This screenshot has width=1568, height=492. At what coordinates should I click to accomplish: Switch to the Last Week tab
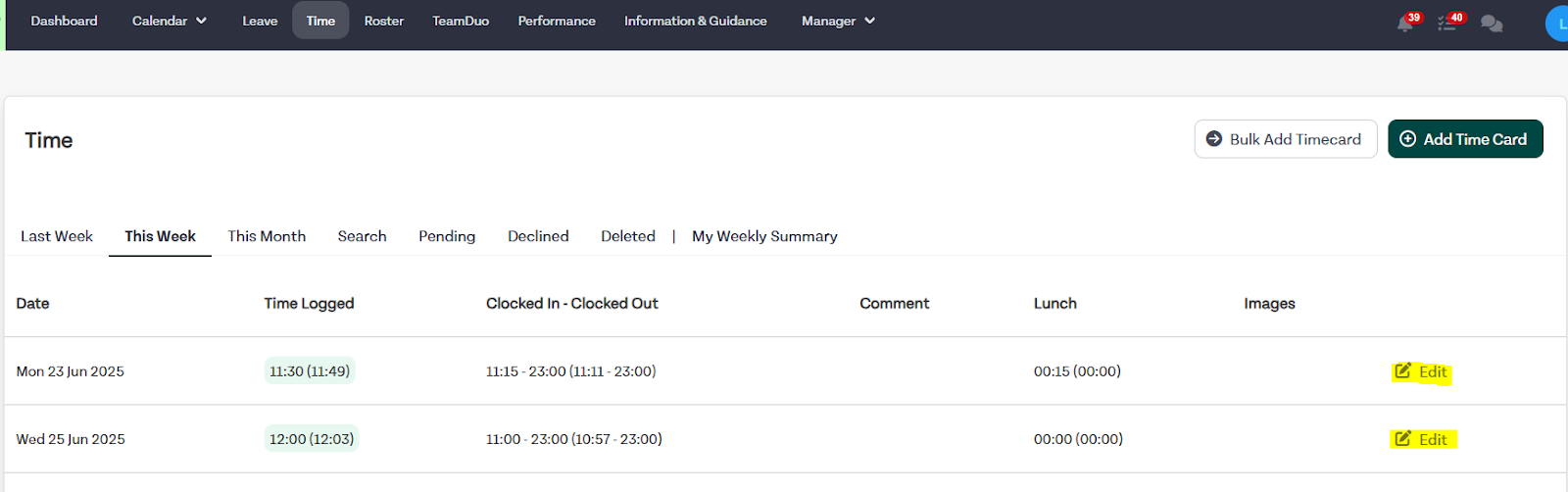pyautogui.click(x=57, y=236)
